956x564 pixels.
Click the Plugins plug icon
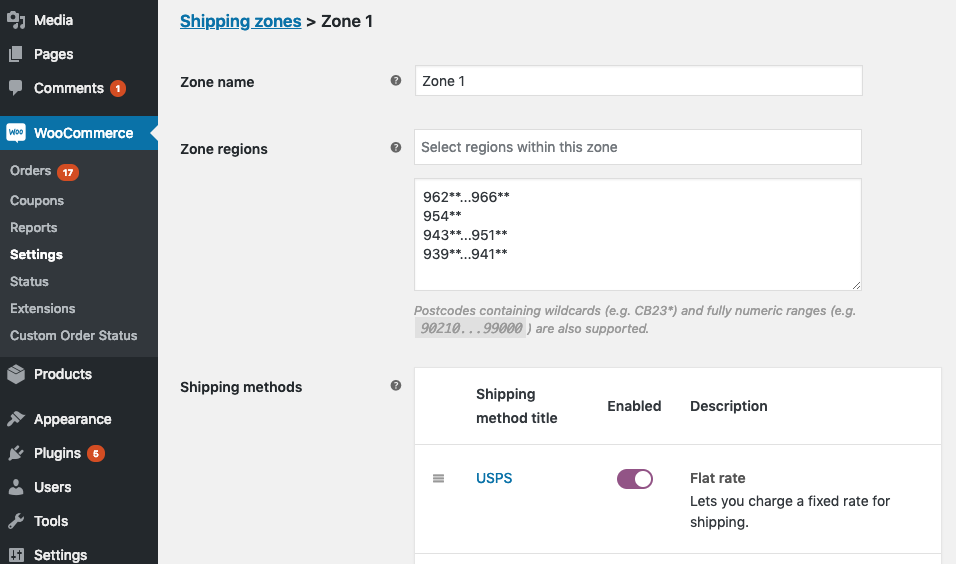click(x=16, y=453)
